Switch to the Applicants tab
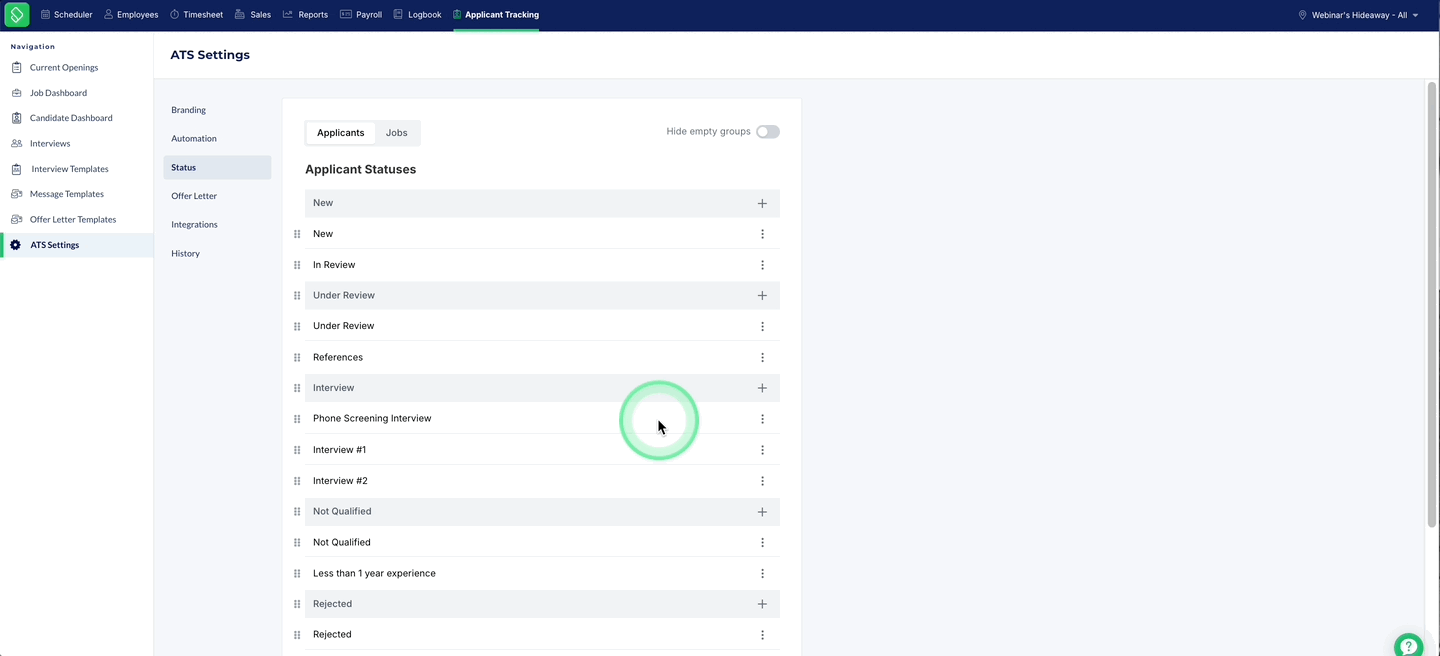 coord(341,133)
